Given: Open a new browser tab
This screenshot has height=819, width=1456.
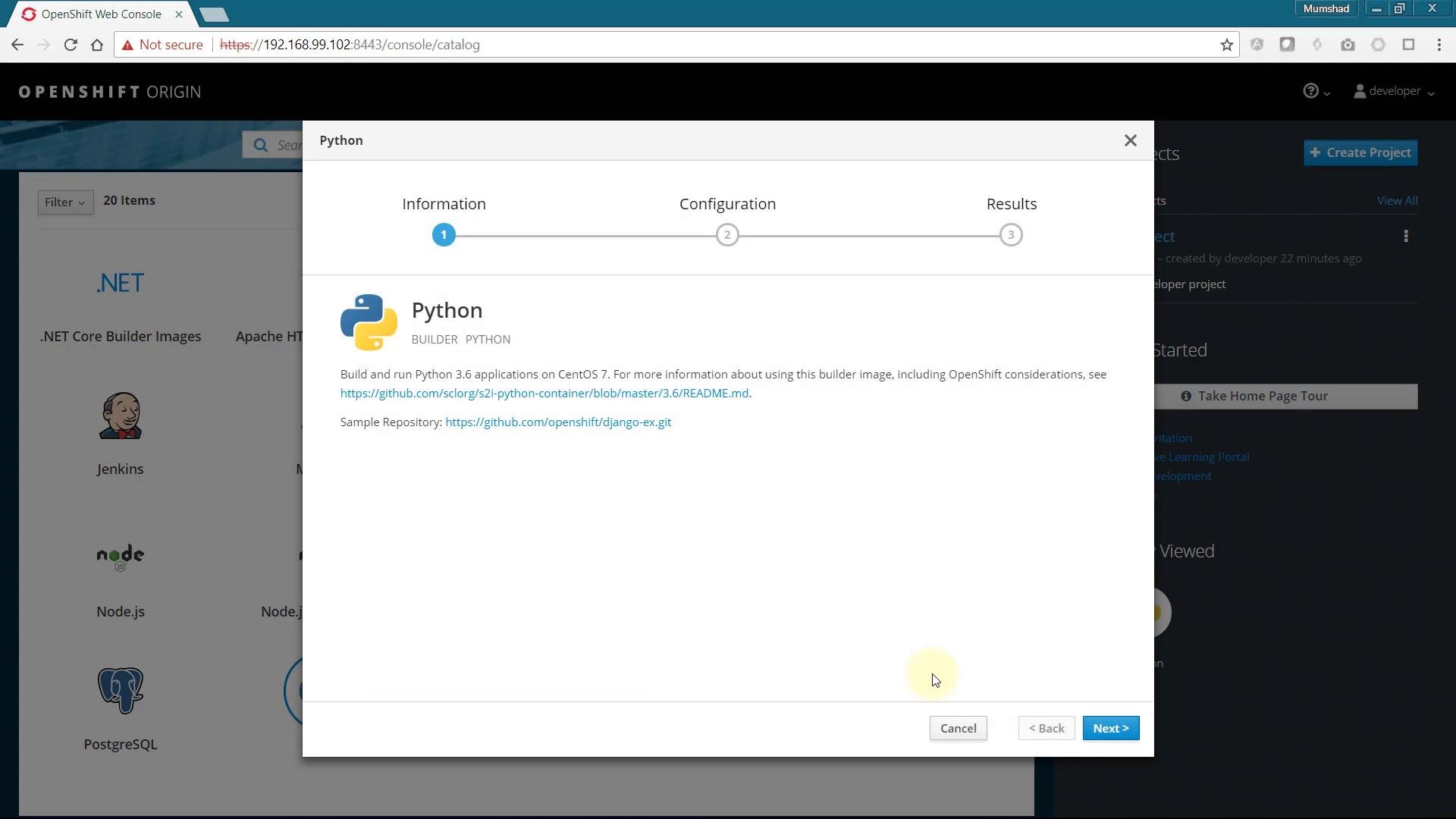Looking at the screenshot, I should click(x=214, y=14).
